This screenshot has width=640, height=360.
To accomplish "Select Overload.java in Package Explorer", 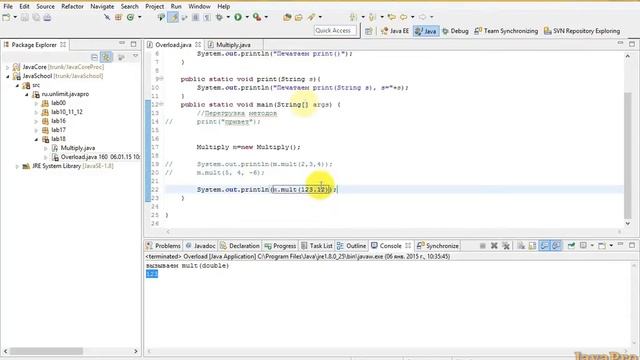I will pos(96,157).
